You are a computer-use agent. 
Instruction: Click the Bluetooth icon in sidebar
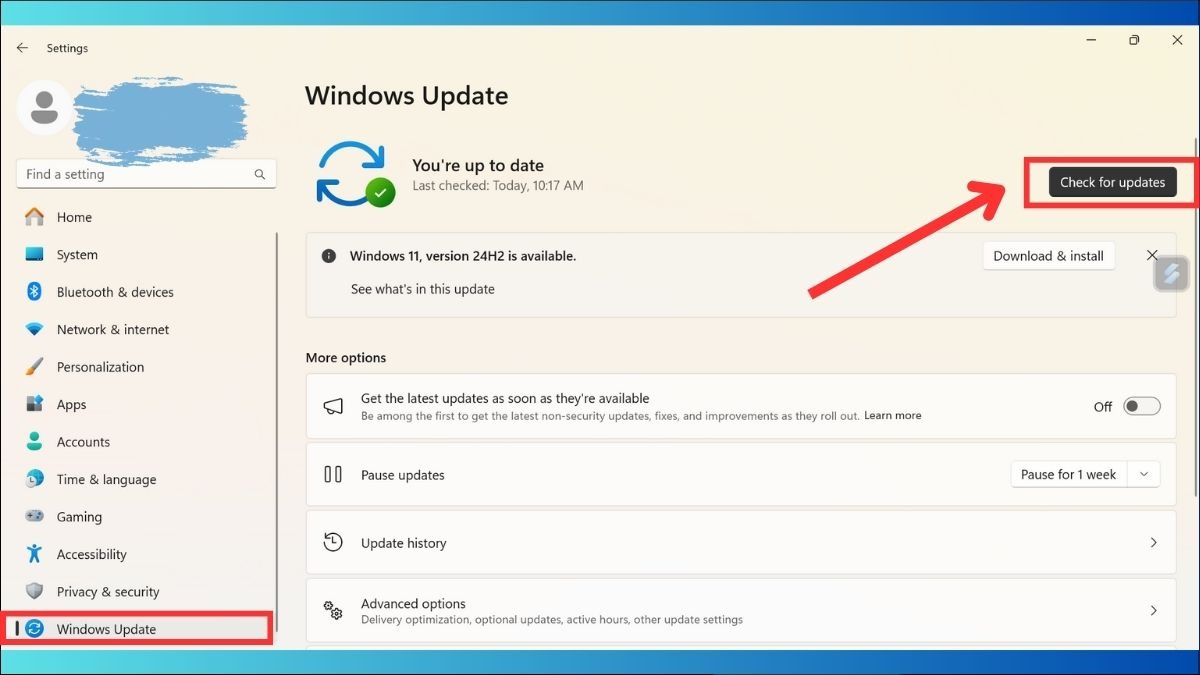point(34,292)
